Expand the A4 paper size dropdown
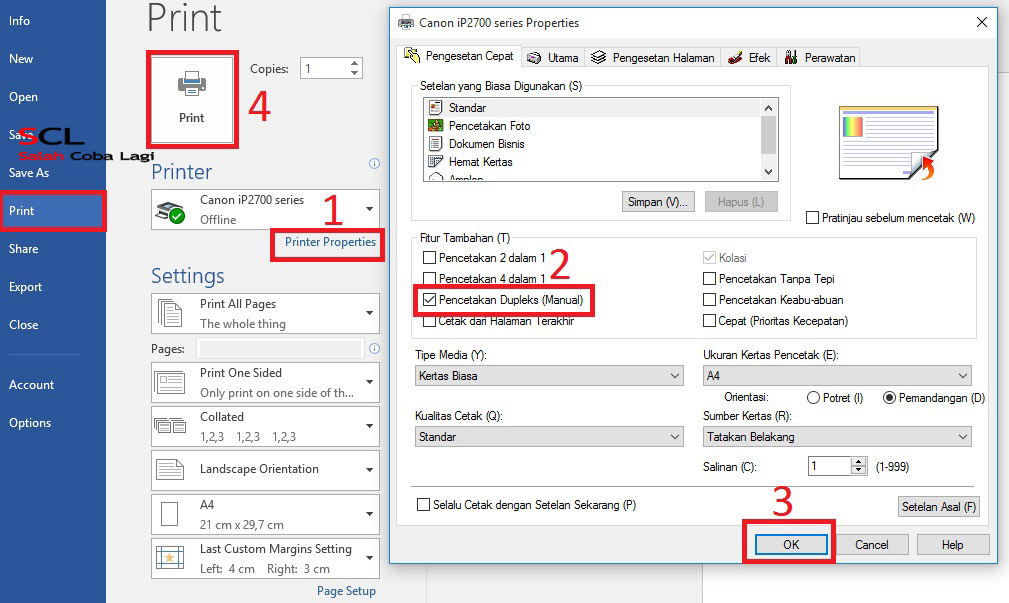Screen dimensions: 1009x603 click(x=265, y=514)
